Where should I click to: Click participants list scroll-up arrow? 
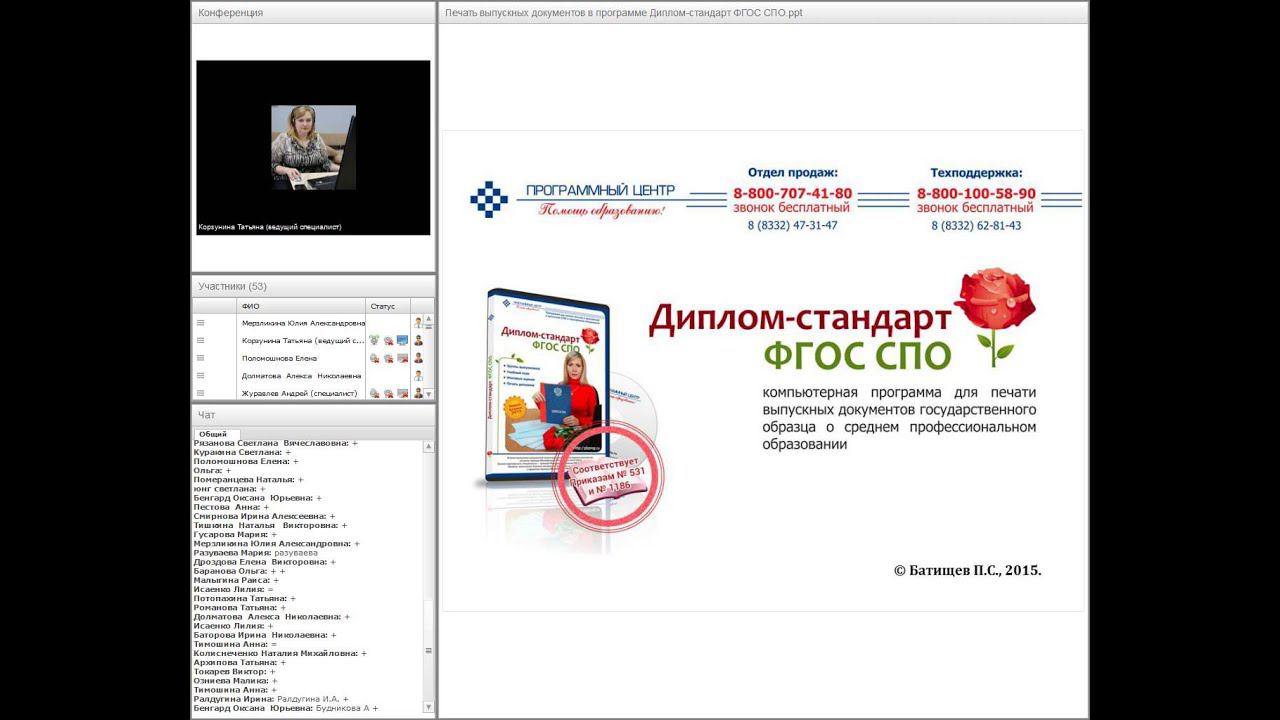[x=429, y=319]
